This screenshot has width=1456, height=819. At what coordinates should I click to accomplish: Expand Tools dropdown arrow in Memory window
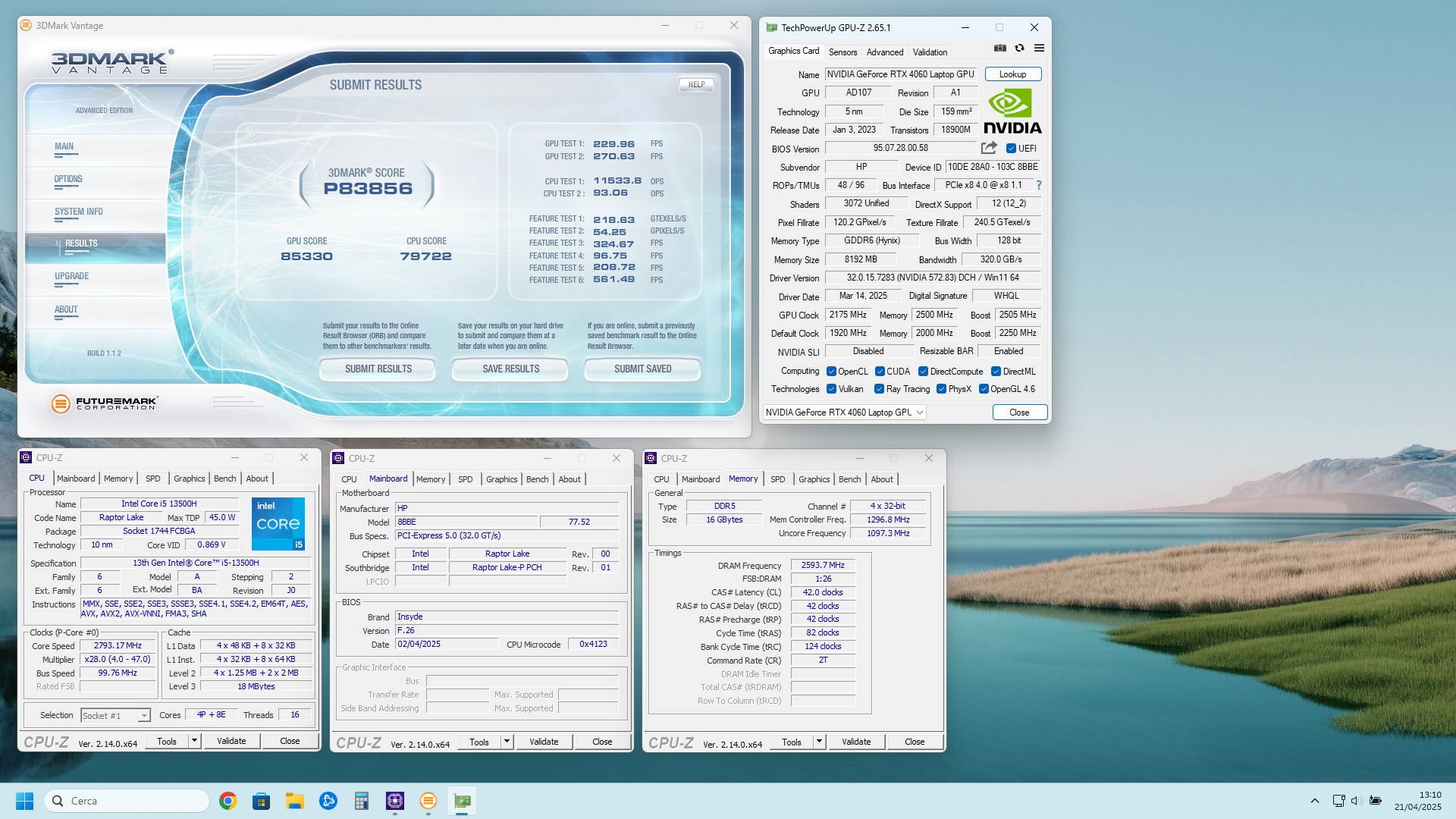(819, 742)
